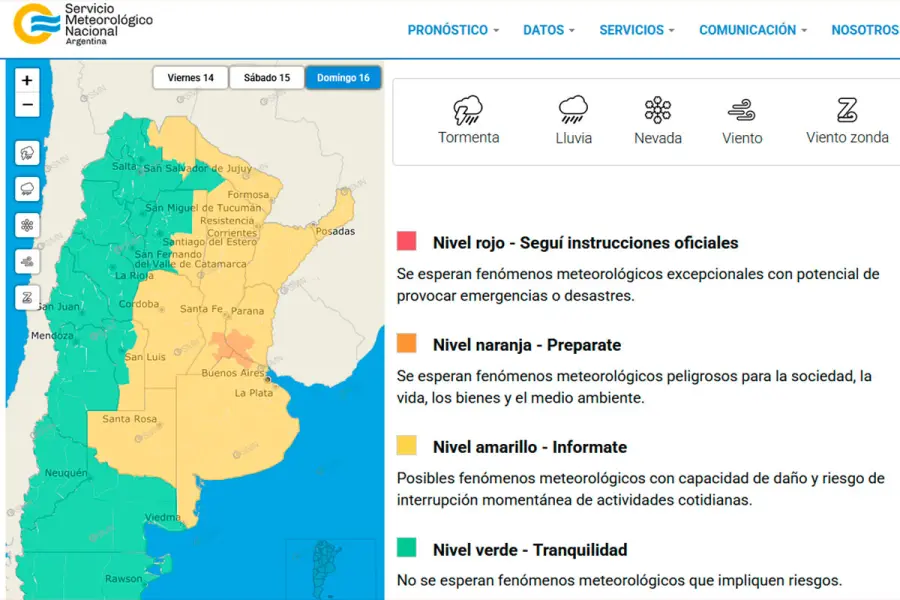
Task: Zoom in on the alert map
Action: pos(27,80)
